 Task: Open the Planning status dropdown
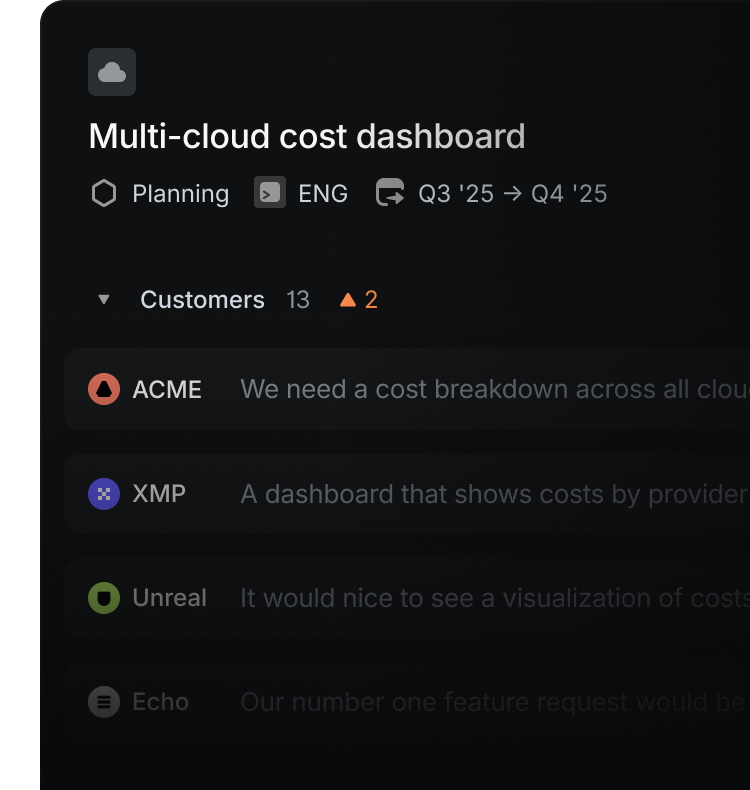(x=180, y=193)
